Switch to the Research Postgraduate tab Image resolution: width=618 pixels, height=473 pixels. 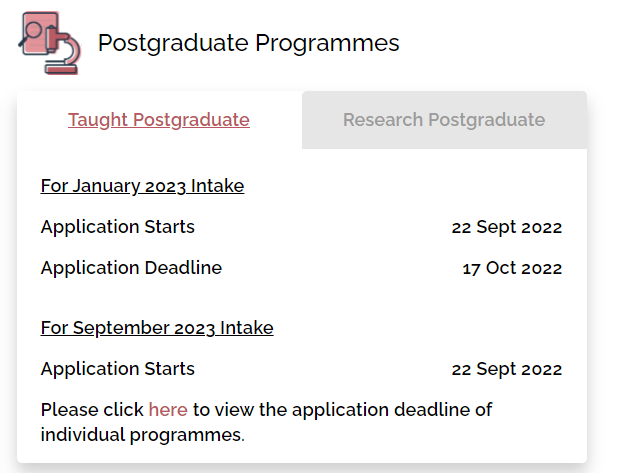pyautogui.click(x=444, y=120)
